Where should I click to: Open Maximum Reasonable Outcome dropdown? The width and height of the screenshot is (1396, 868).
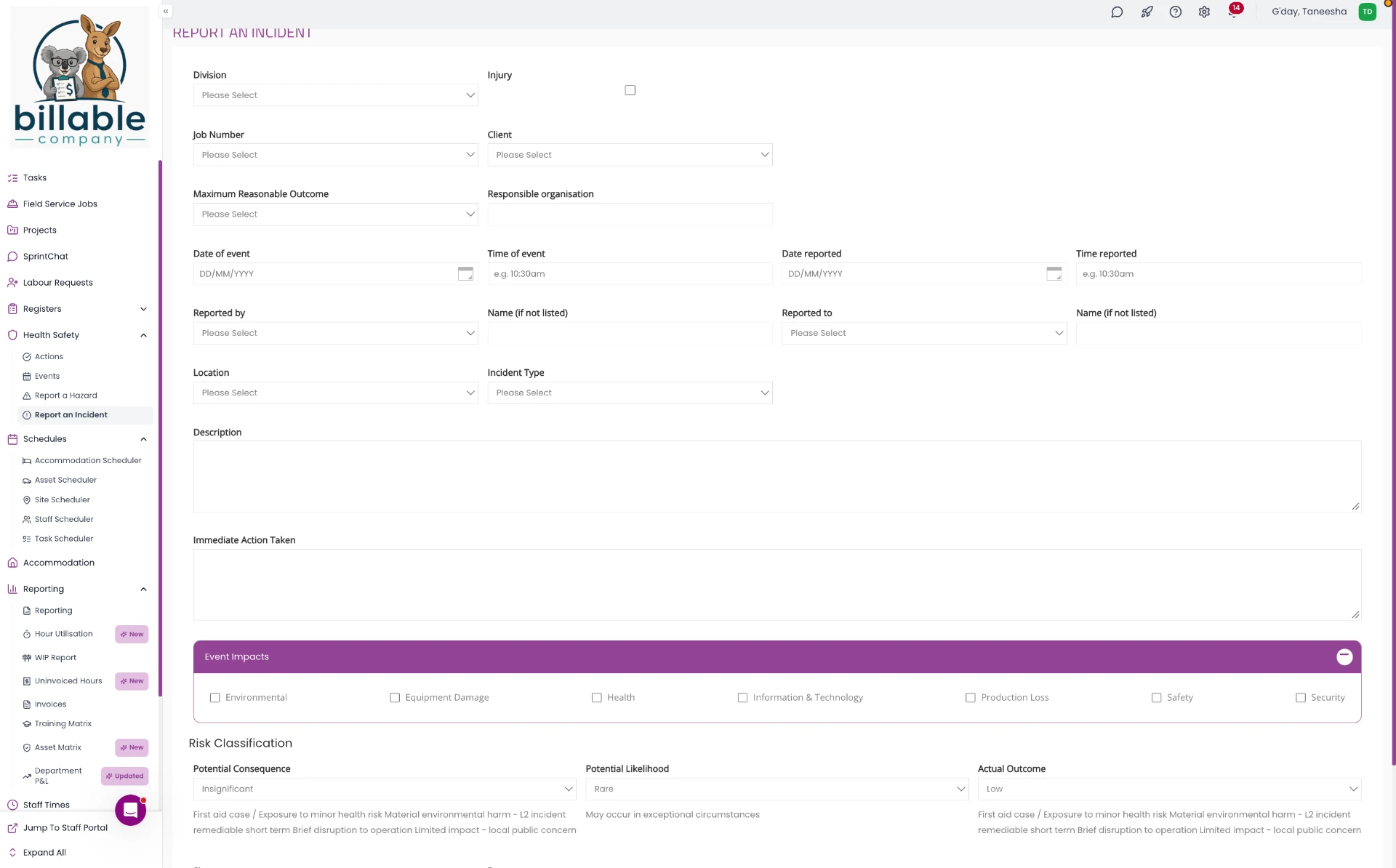tap(335, 214)
